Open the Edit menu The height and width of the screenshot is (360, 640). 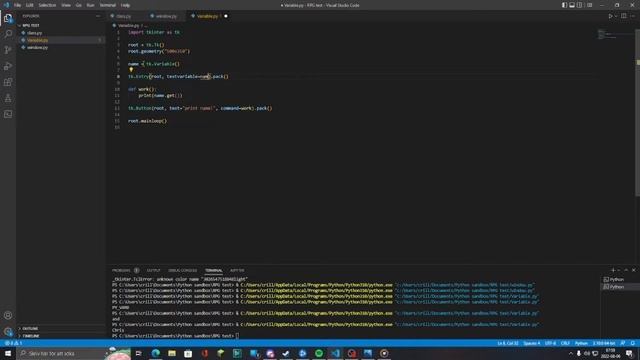tap(29, 5)
